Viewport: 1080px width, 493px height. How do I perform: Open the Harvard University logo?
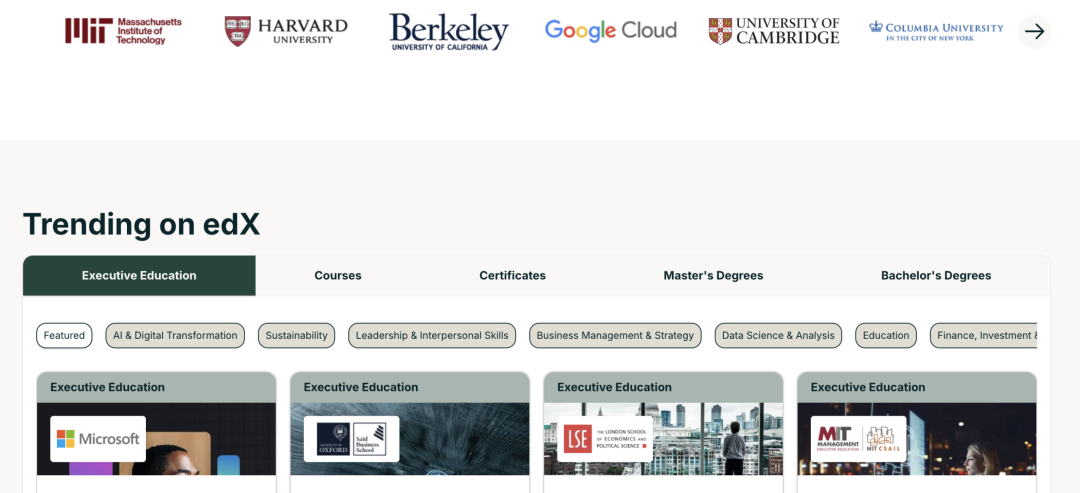(286, 31)
